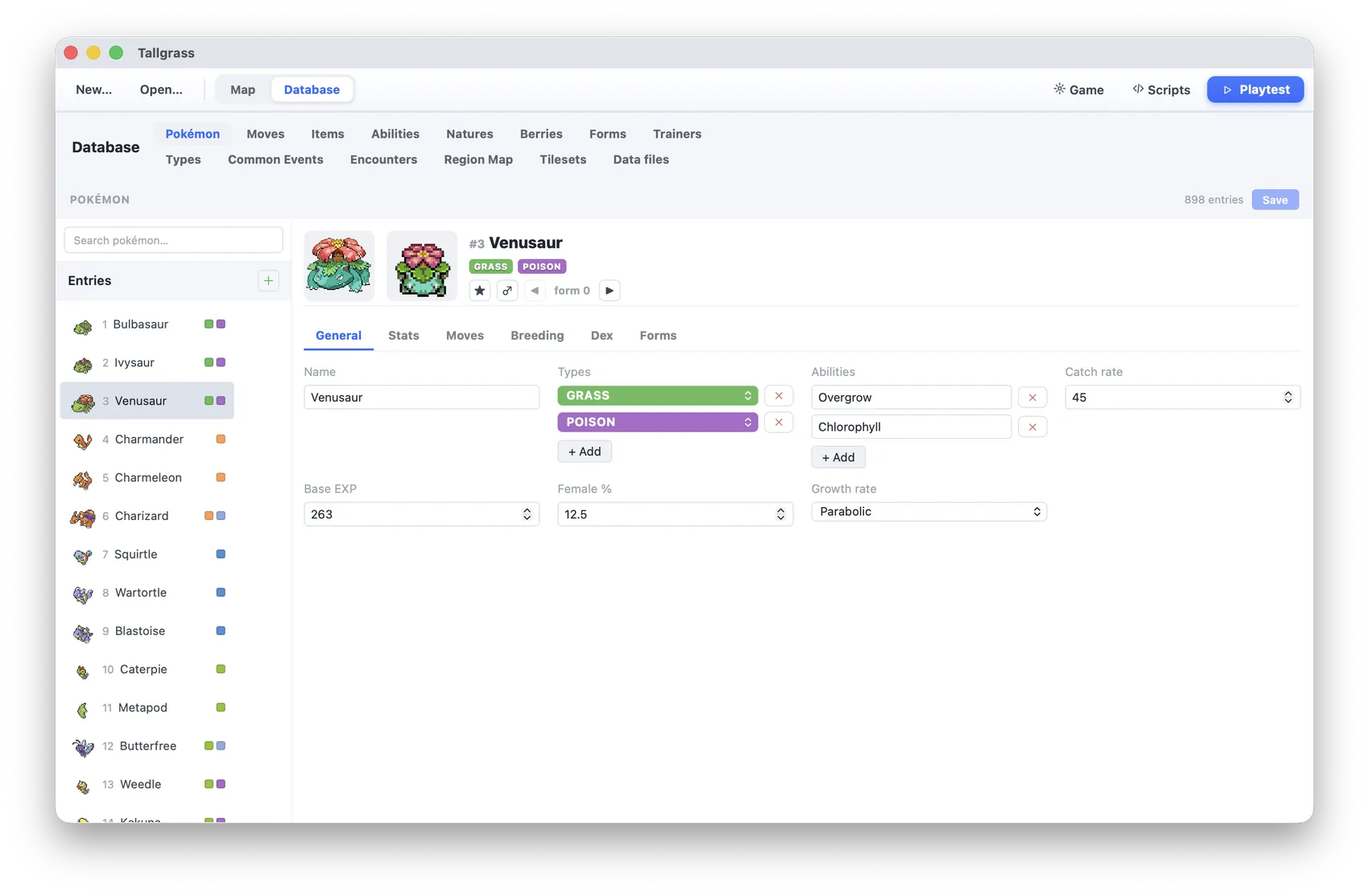
Task: Click the Ivysaur sprite icon in list
Action: tap(83, 365)
